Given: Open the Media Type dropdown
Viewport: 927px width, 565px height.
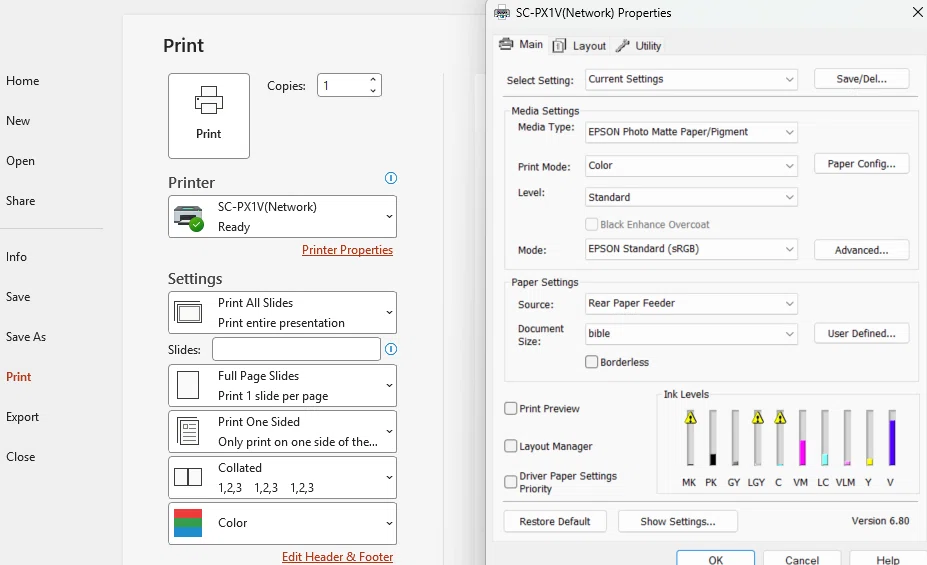Looking at the screenshot, I should tap(691, 132).
